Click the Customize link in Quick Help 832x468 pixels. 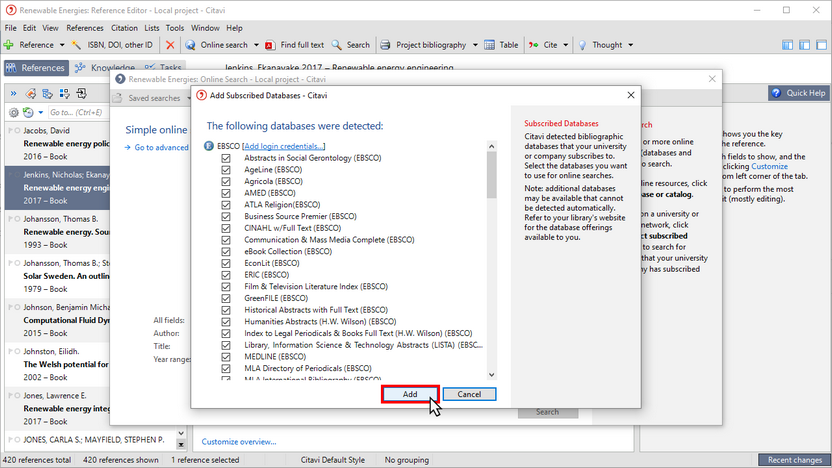tap(769, 167)
